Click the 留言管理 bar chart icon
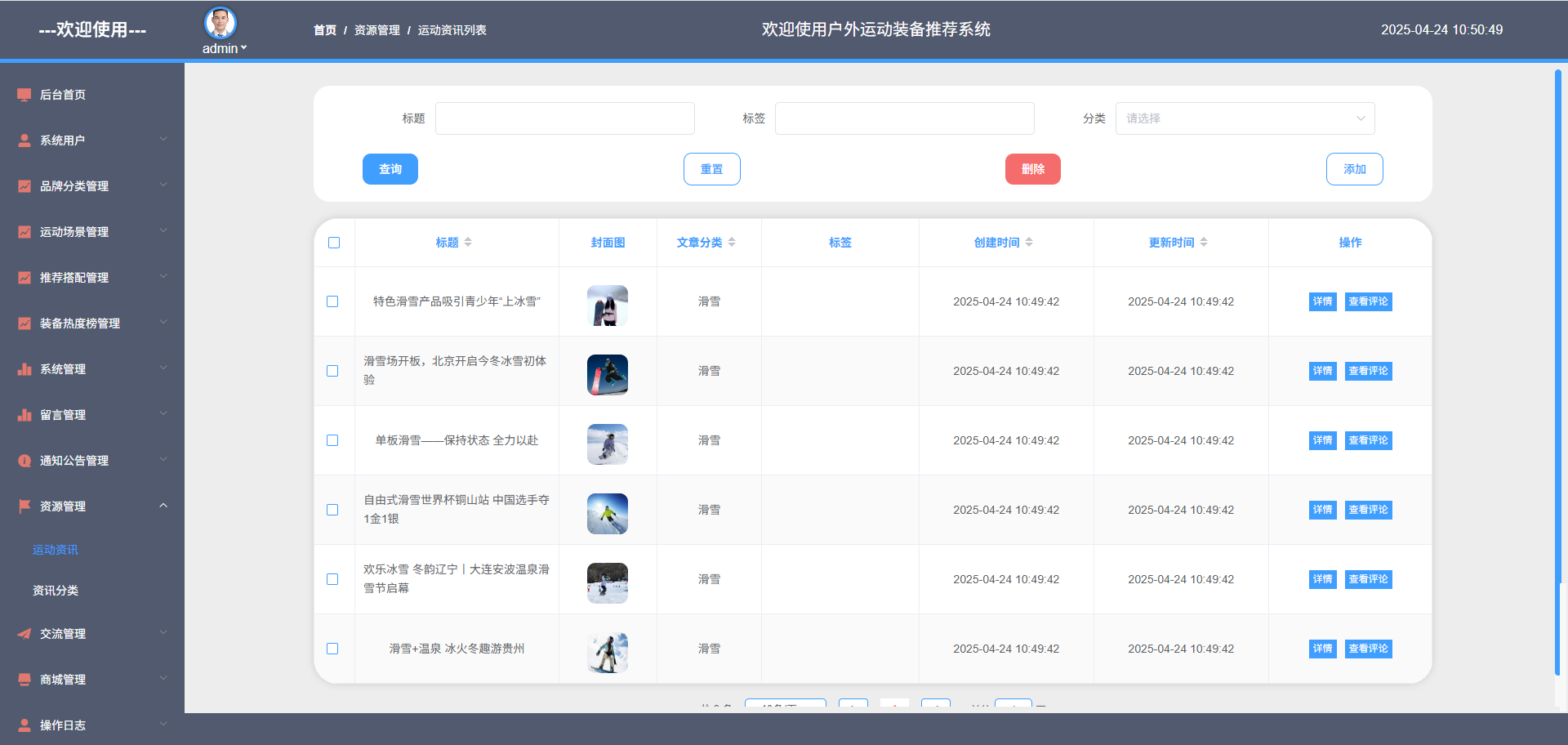Screen dimensions: 1568x745 click(24, 415)
